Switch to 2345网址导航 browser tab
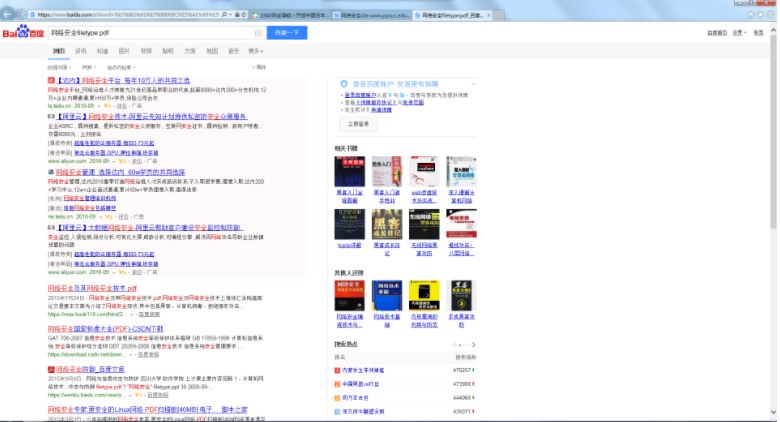 tap(290, 15)
